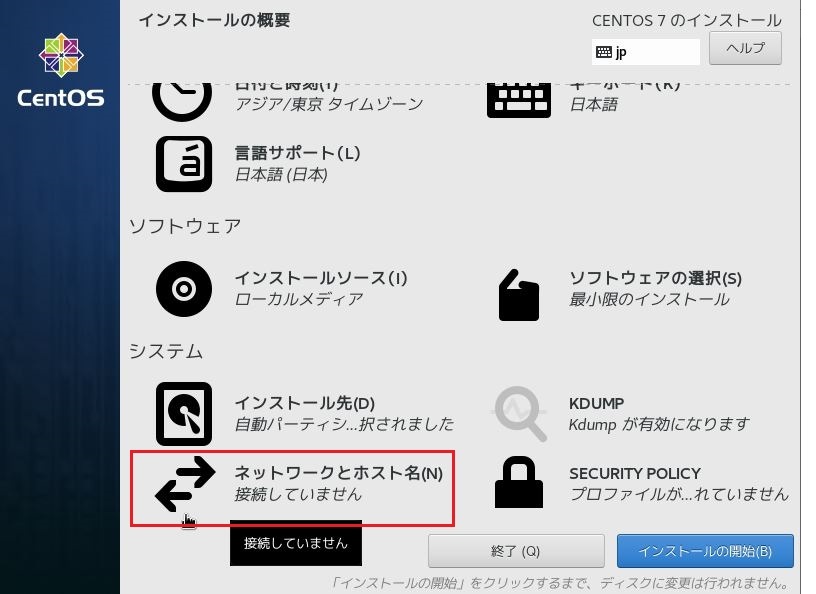Screen dimensions: 816x594
Task: Click the language support á icon
Action: (184, 164)
